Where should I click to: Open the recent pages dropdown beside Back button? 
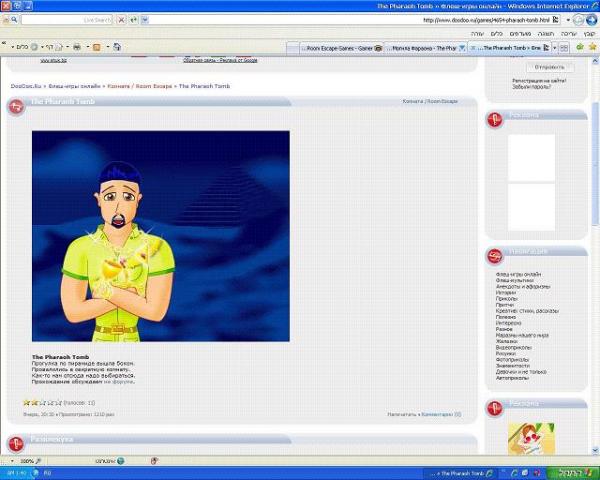point(568,20)
